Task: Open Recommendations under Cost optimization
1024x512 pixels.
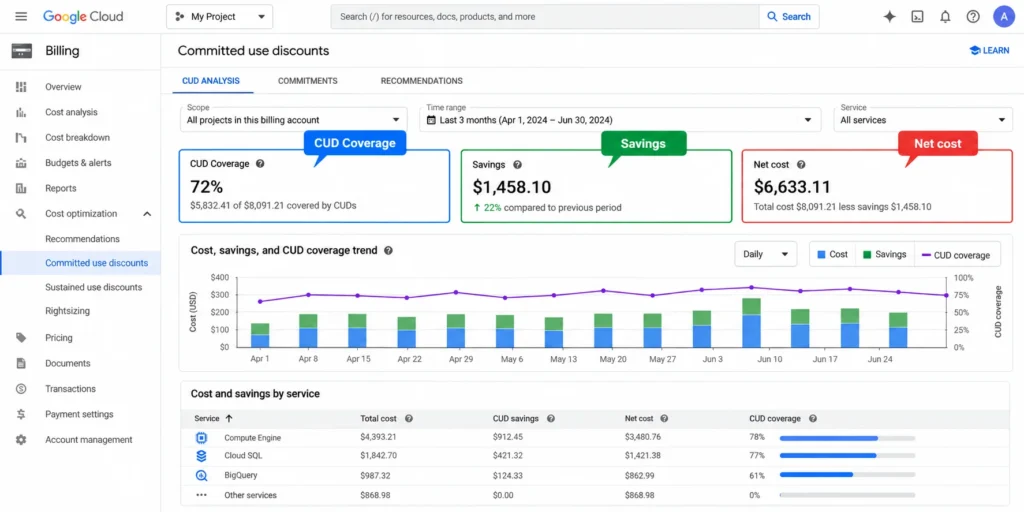Action: click(82, 239)
